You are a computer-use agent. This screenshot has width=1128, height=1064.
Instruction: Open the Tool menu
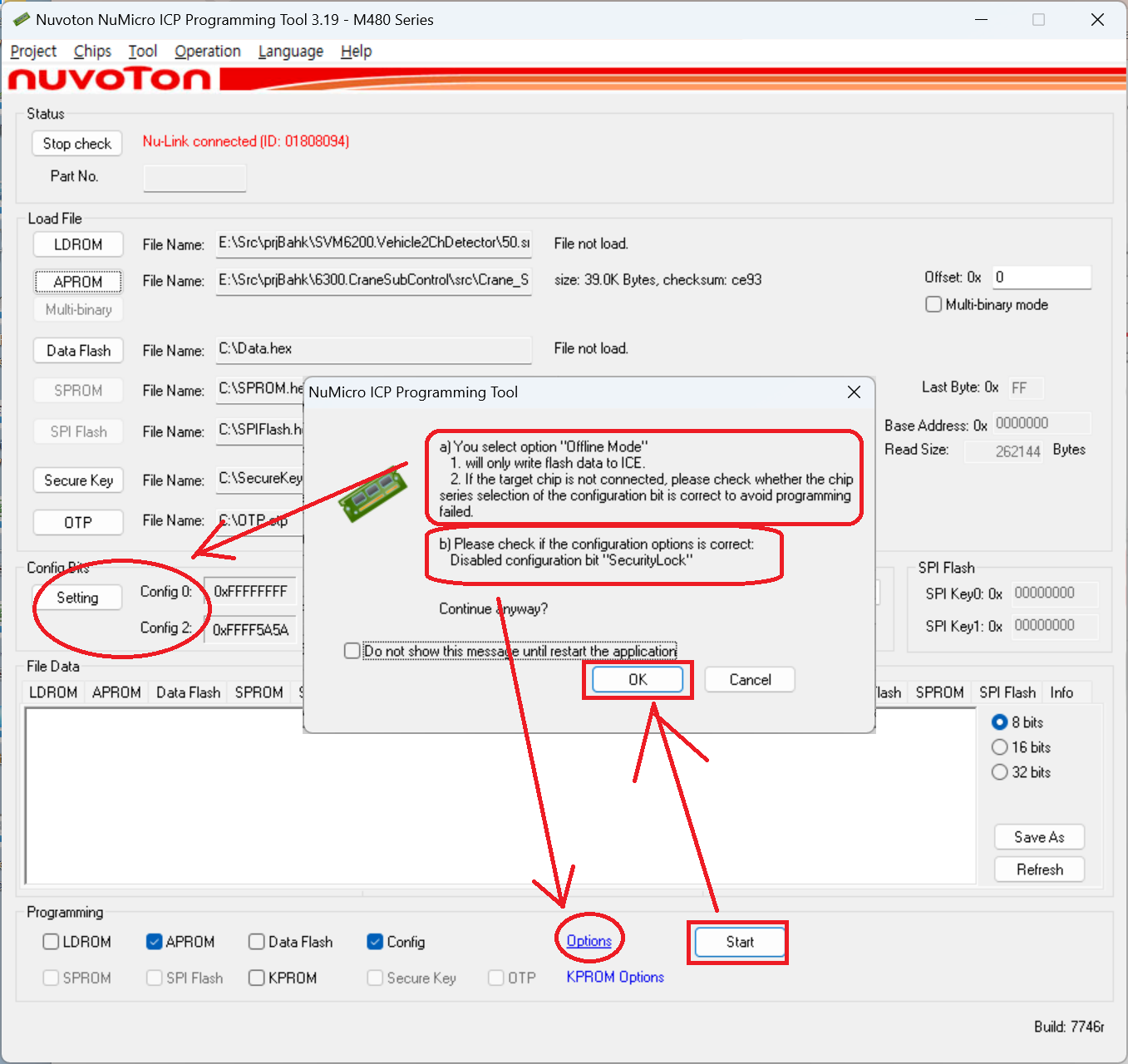[x=143, y=52]
